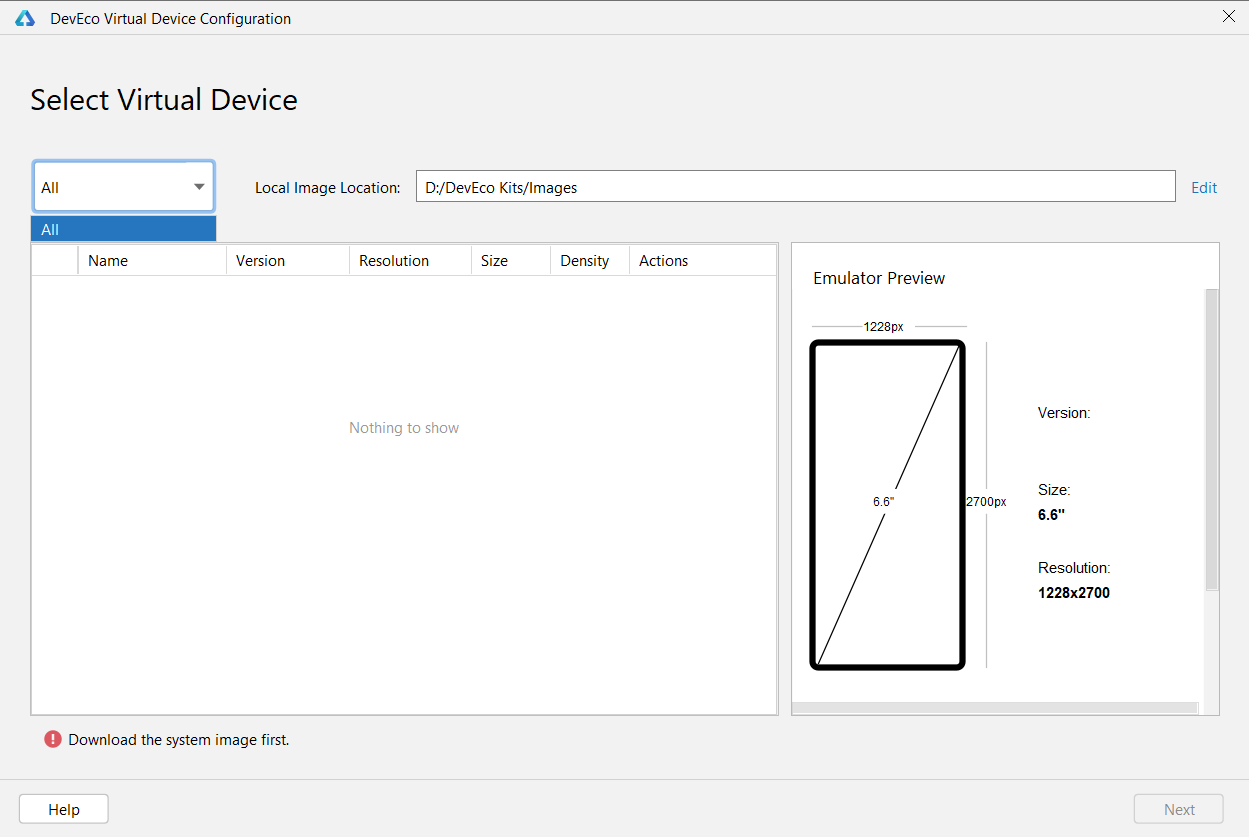This screenshot has width=1249, height=837.
Task: Click the Local Image Location label
Action: 328,187
